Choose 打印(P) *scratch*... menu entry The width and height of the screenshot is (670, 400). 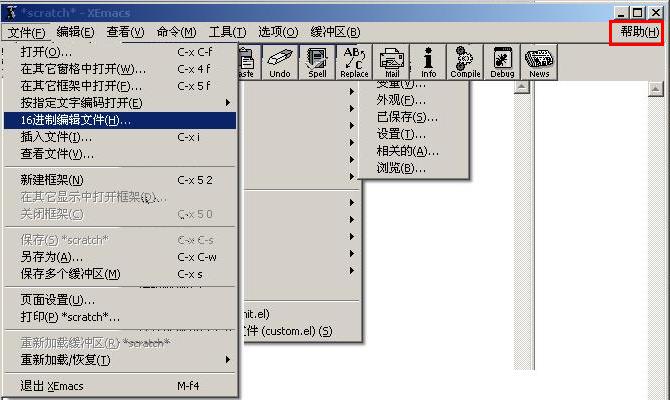pyautogui.click(x=120, y=317)
